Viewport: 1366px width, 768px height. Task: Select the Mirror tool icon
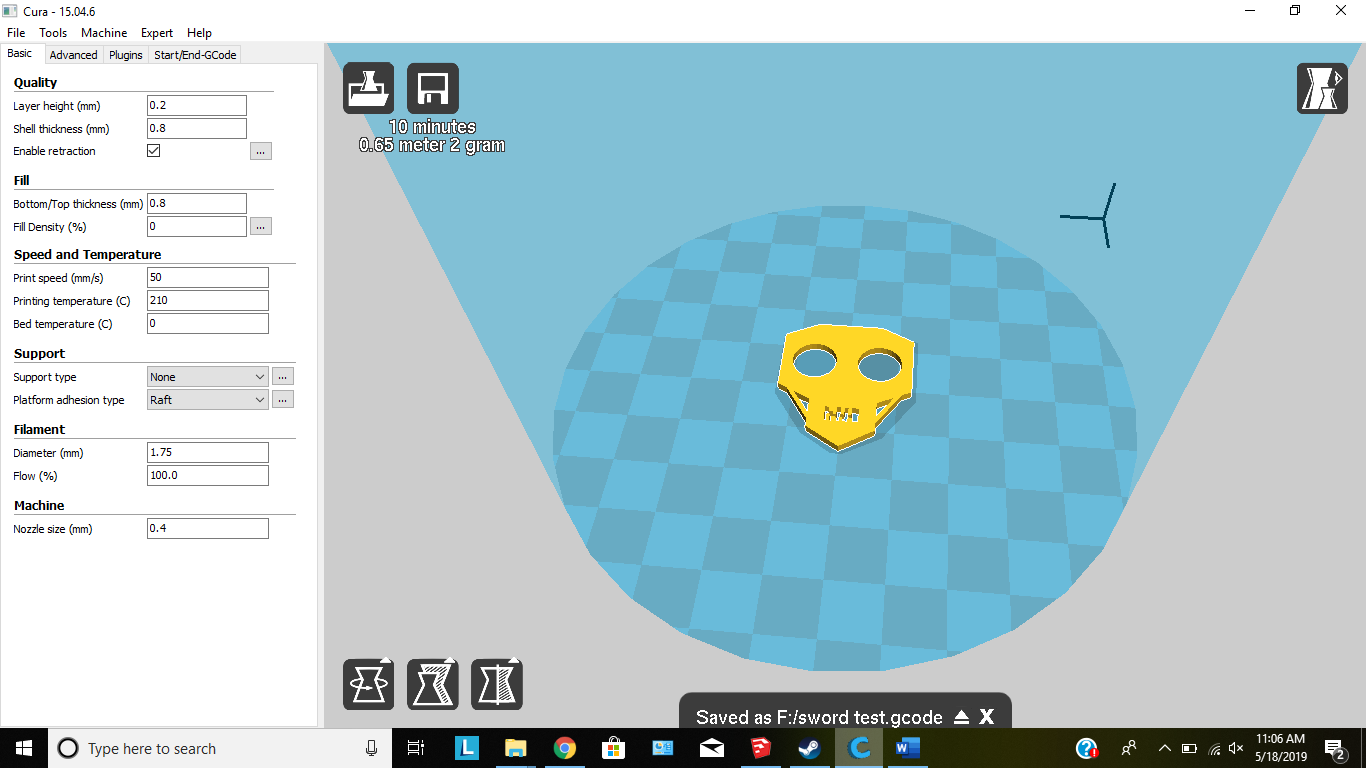click(x=496, y=684)
